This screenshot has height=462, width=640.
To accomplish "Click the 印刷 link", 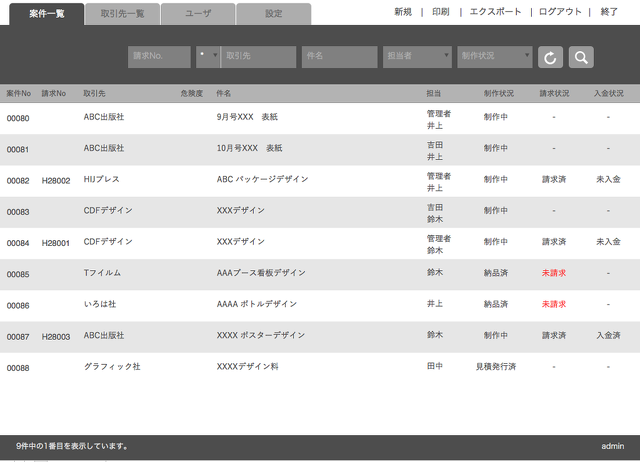I will (x=440, y=12).
